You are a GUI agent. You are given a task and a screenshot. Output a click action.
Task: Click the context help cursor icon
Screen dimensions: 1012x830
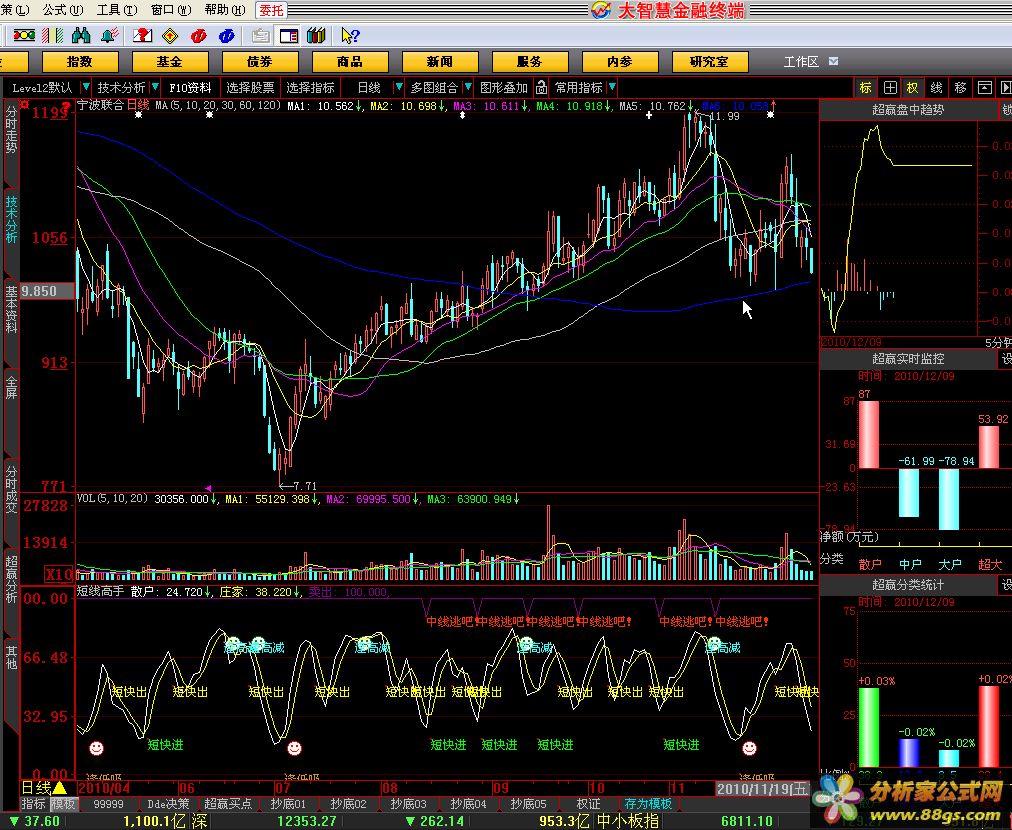(350, 35)
